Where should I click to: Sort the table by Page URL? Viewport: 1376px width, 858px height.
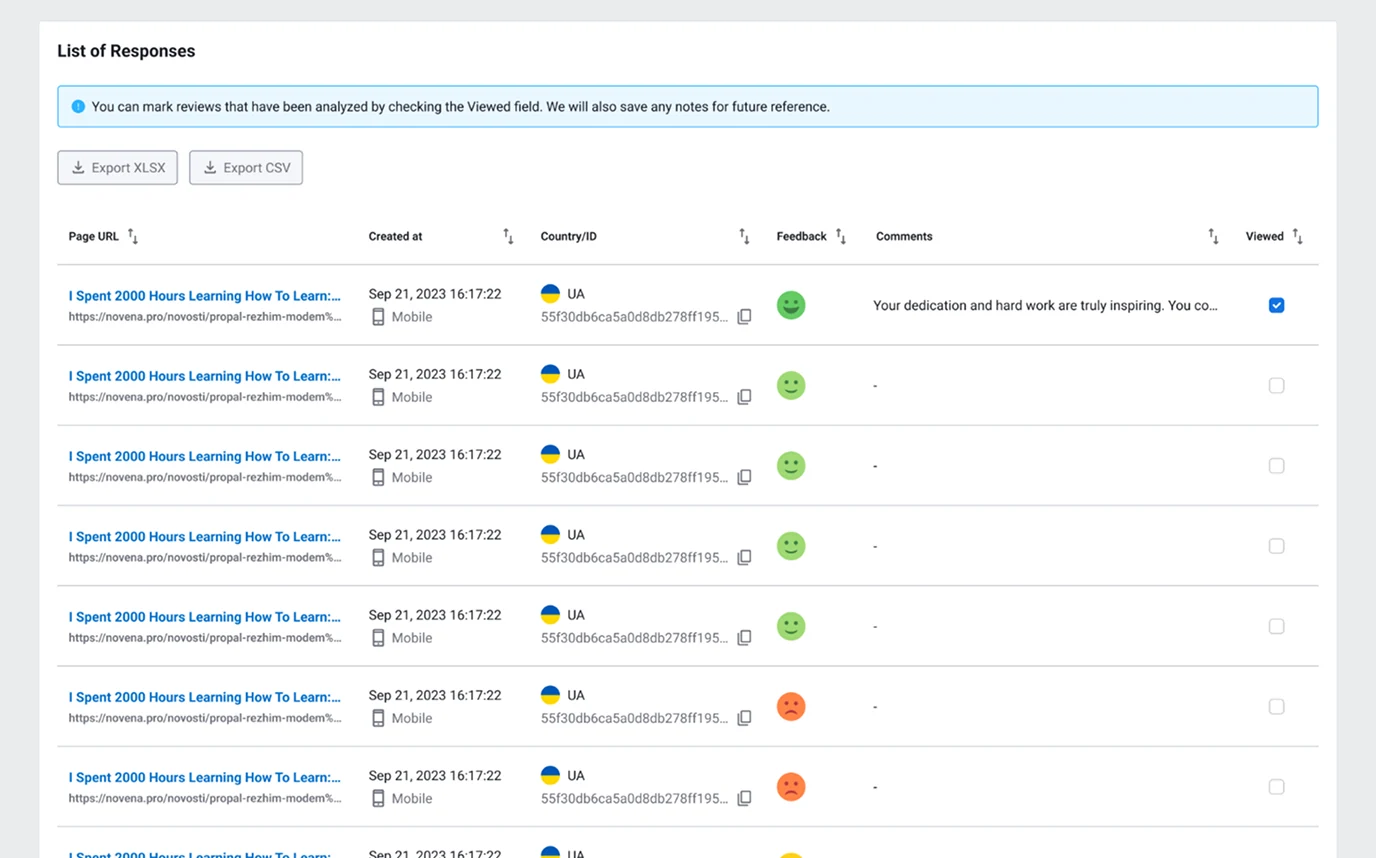pos(133,237)
